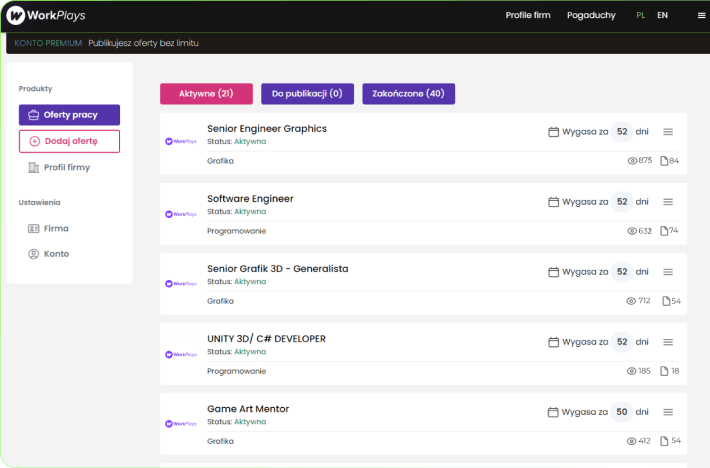Open options menu for Game Art Mentor
The image size is (710, 468).
coord(668,412)
